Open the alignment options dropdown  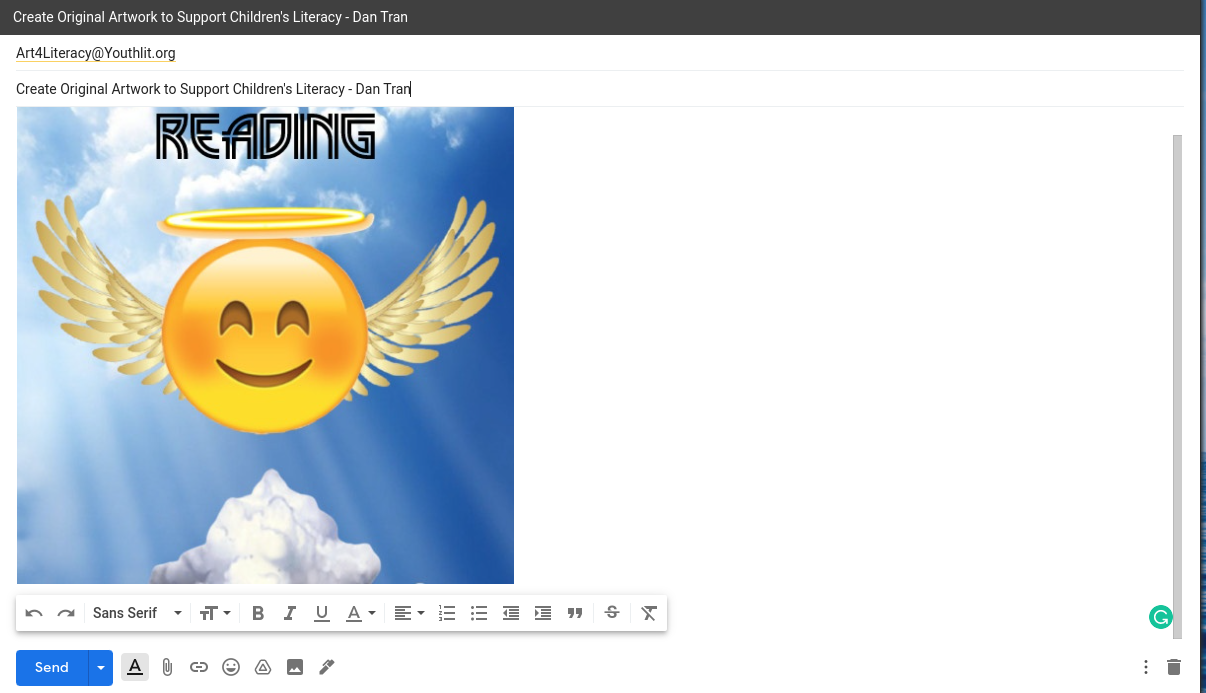(409, 613)
